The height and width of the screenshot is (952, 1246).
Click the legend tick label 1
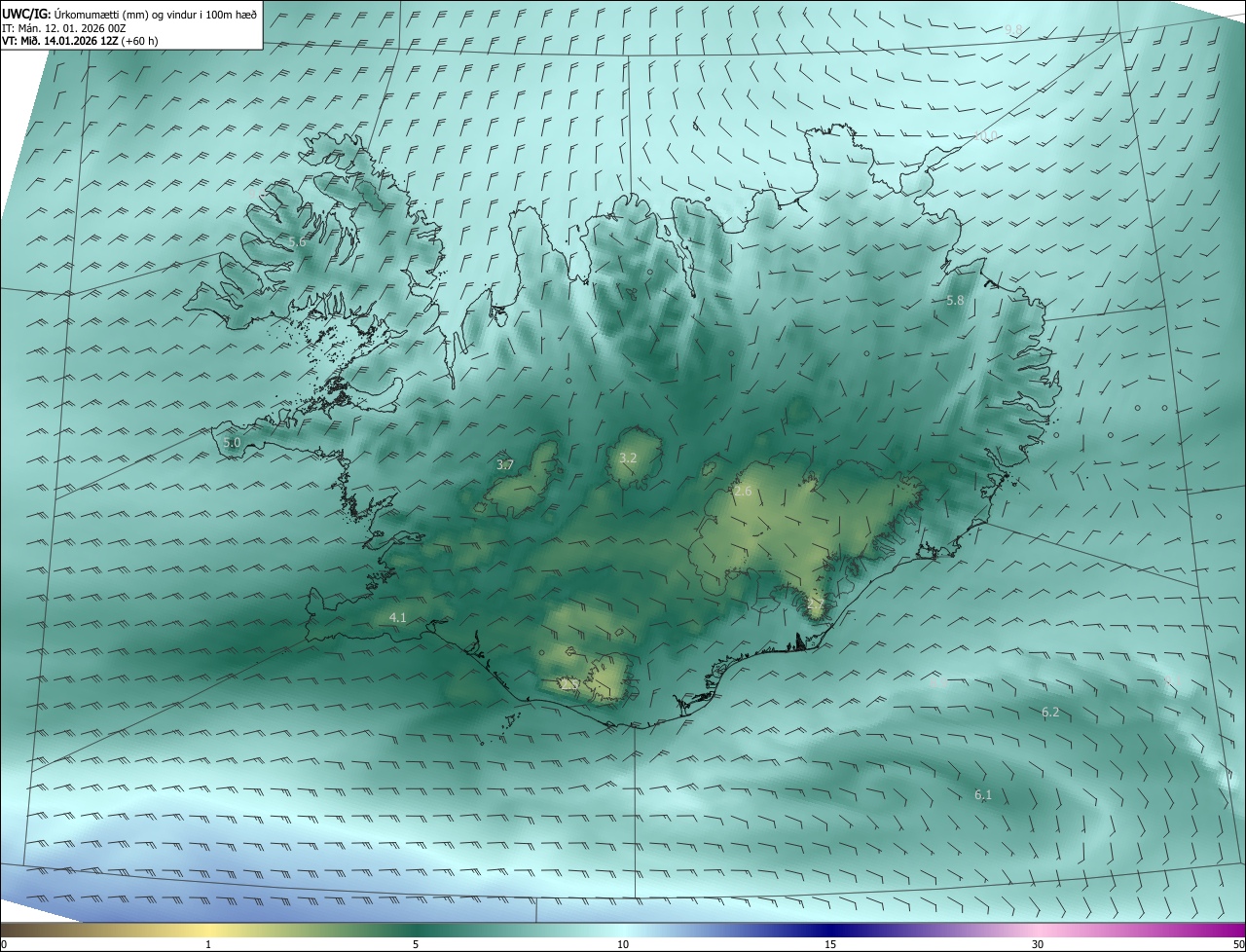tap(208, 944)
